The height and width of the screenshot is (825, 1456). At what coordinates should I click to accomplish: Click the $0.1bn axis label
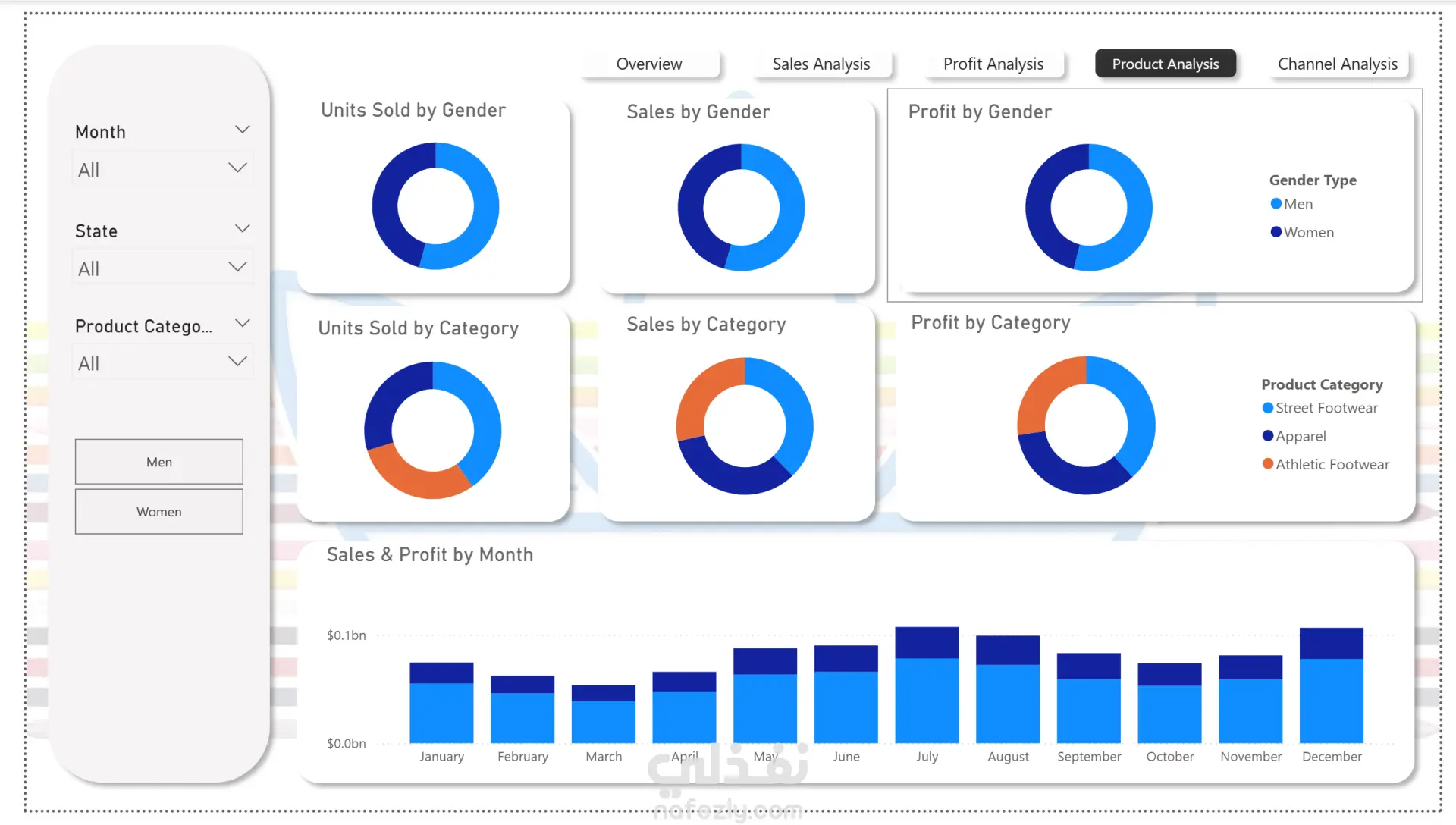[x=347, y=635]
